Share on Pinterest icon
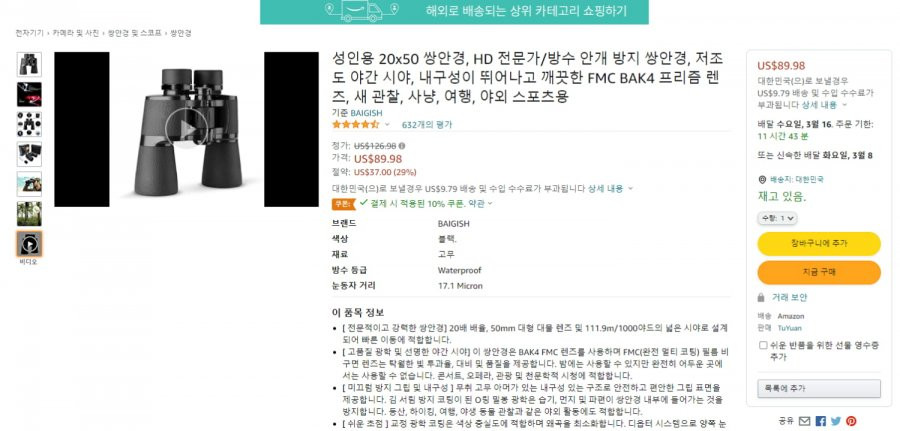The width and height of the screenshot is (900, 431). (x=851, y=421)
